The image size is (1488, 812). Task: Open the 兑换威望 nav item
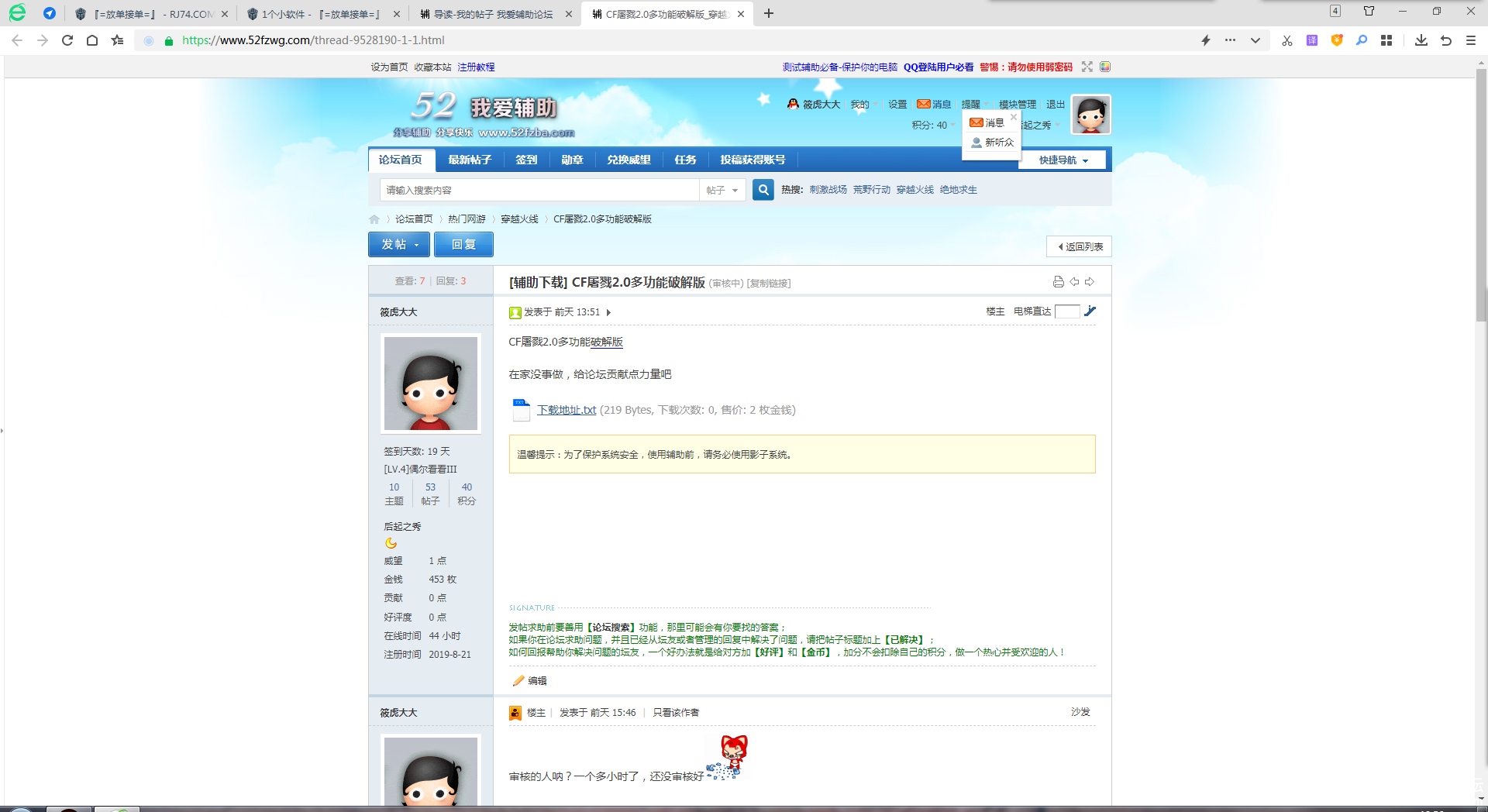click(629, 160)
